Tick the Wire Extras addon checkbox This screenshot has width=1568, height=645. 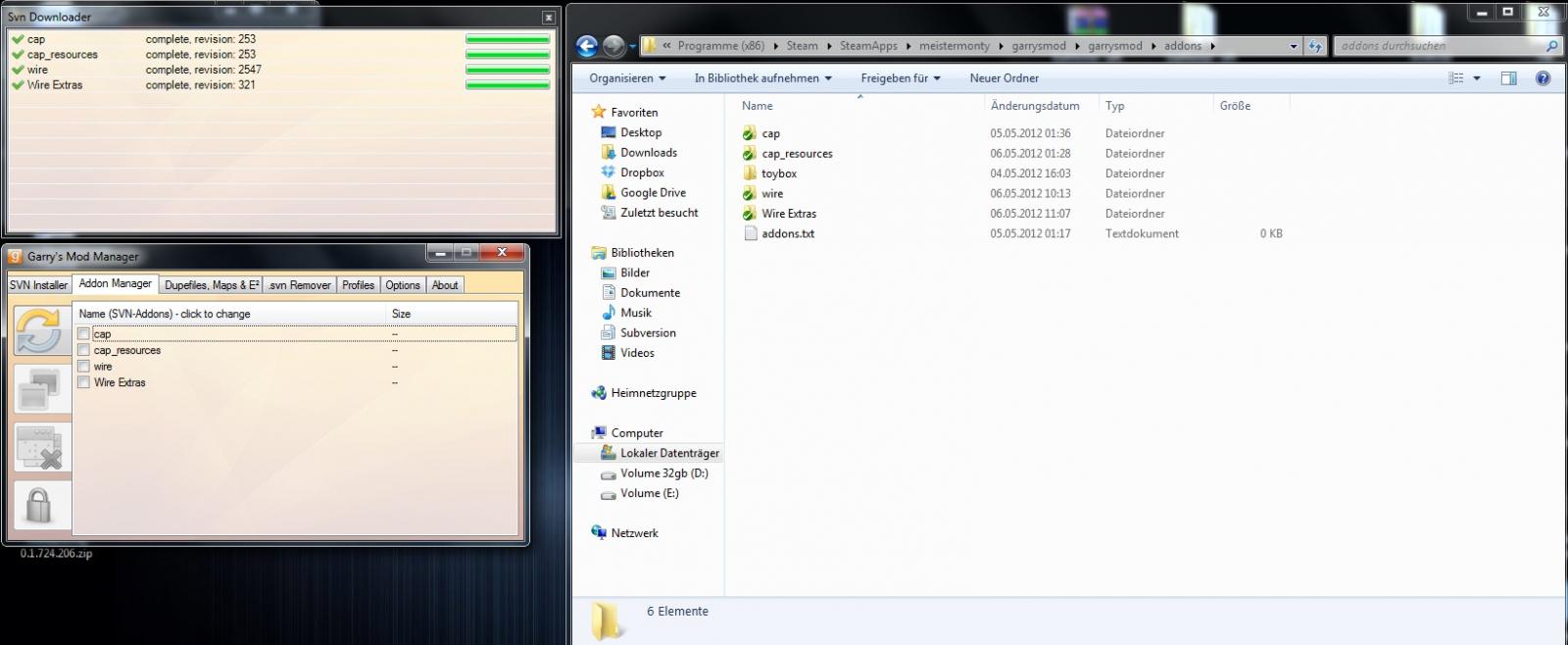pyautogui.click(x=83, y=382)
